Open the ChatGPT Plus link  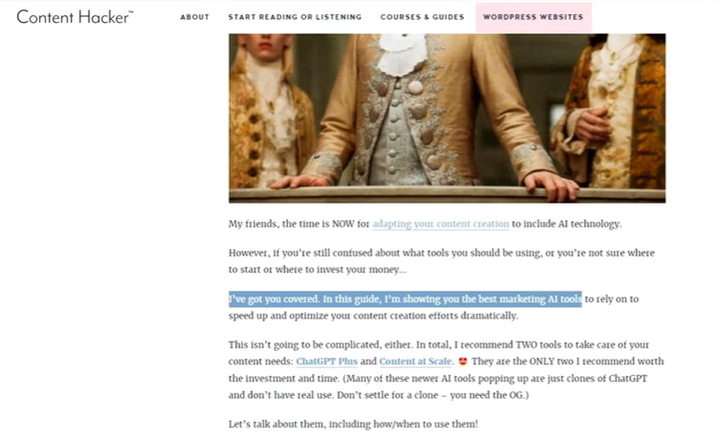pyautogui.click(x=326, y=361)
